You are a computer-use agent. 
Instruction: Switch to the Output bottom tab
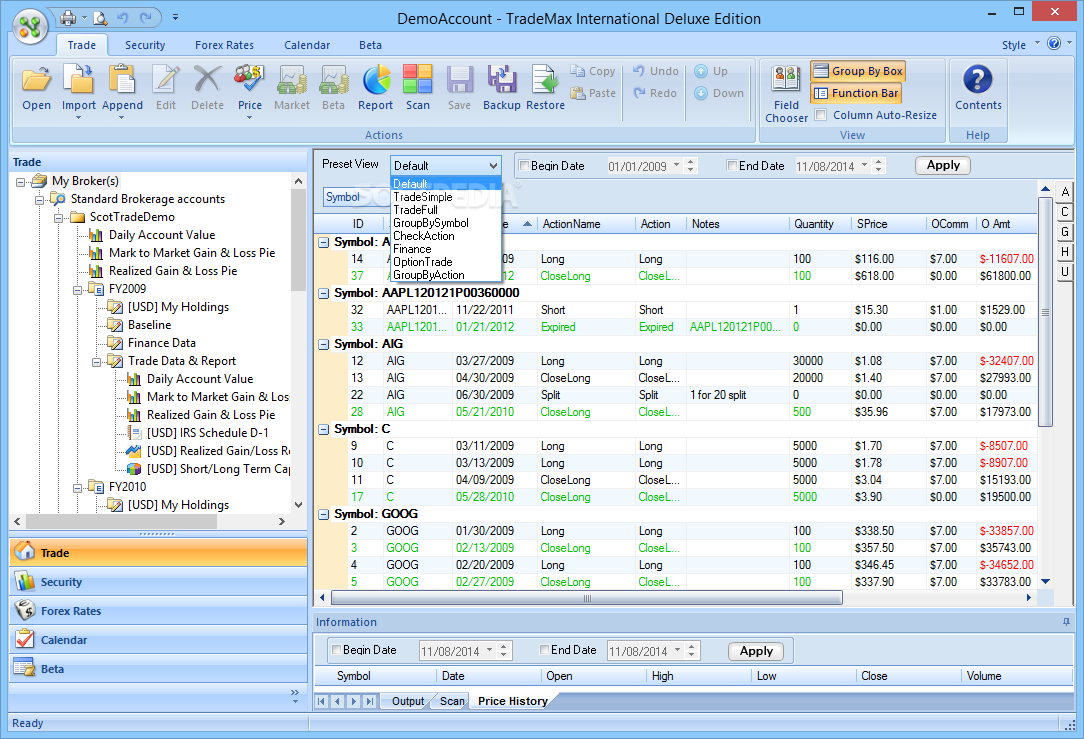point(408,701)
